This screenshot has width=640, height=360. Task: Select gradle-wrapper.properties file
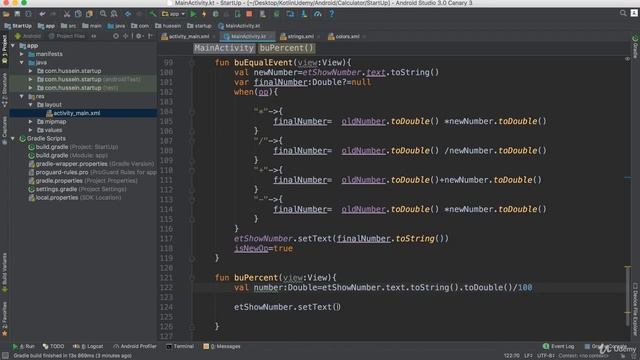(91, 164)
